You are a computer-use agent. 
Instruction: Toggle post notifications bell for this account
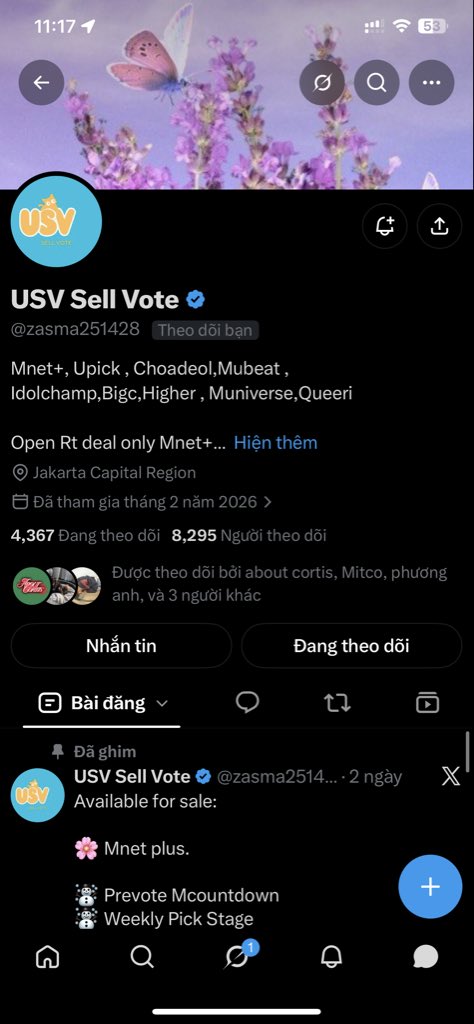coord(385,226)
